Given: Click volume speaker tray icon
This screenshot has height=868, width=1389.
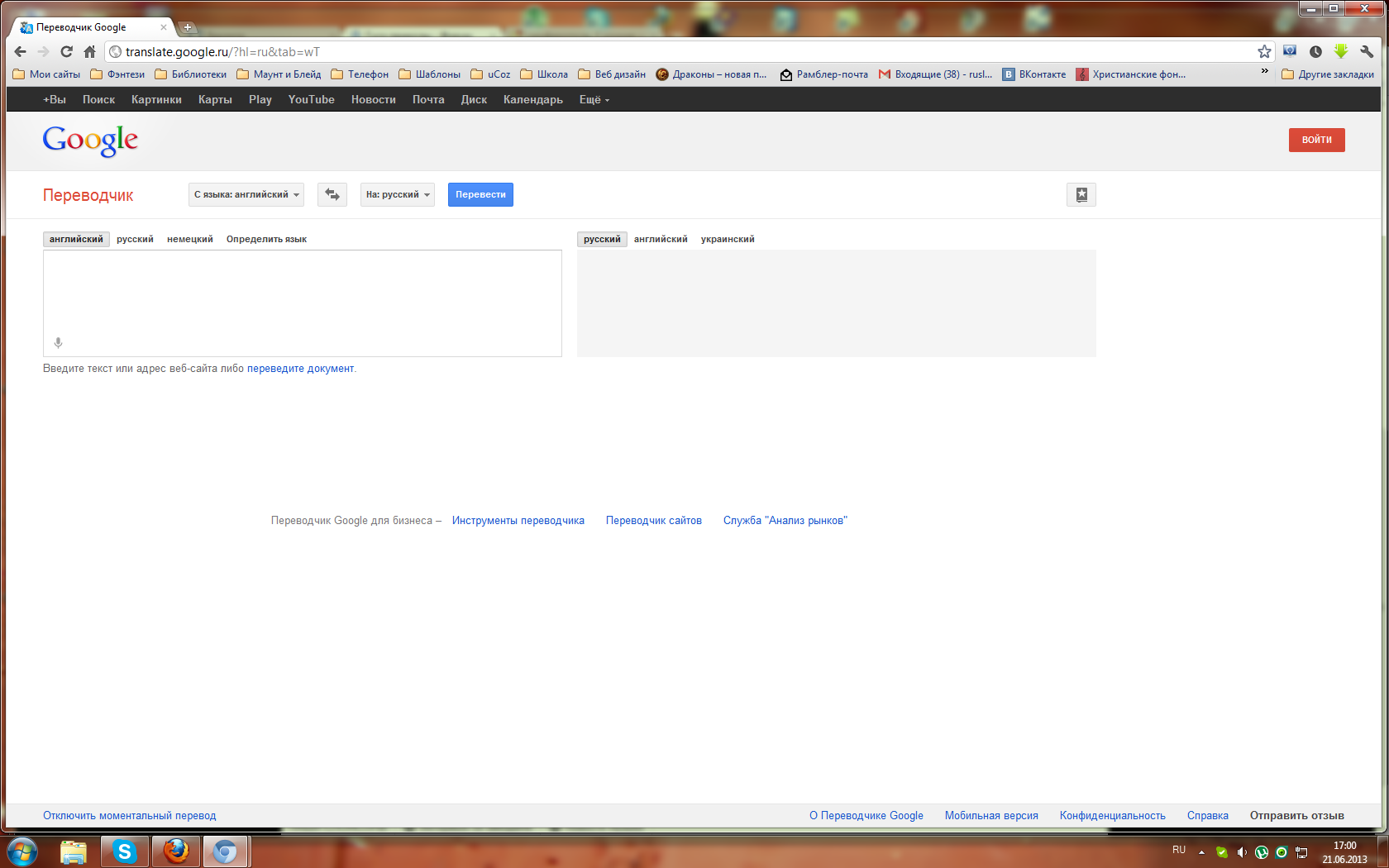Looking at the screenshot, I should (x=1241, y=851).
